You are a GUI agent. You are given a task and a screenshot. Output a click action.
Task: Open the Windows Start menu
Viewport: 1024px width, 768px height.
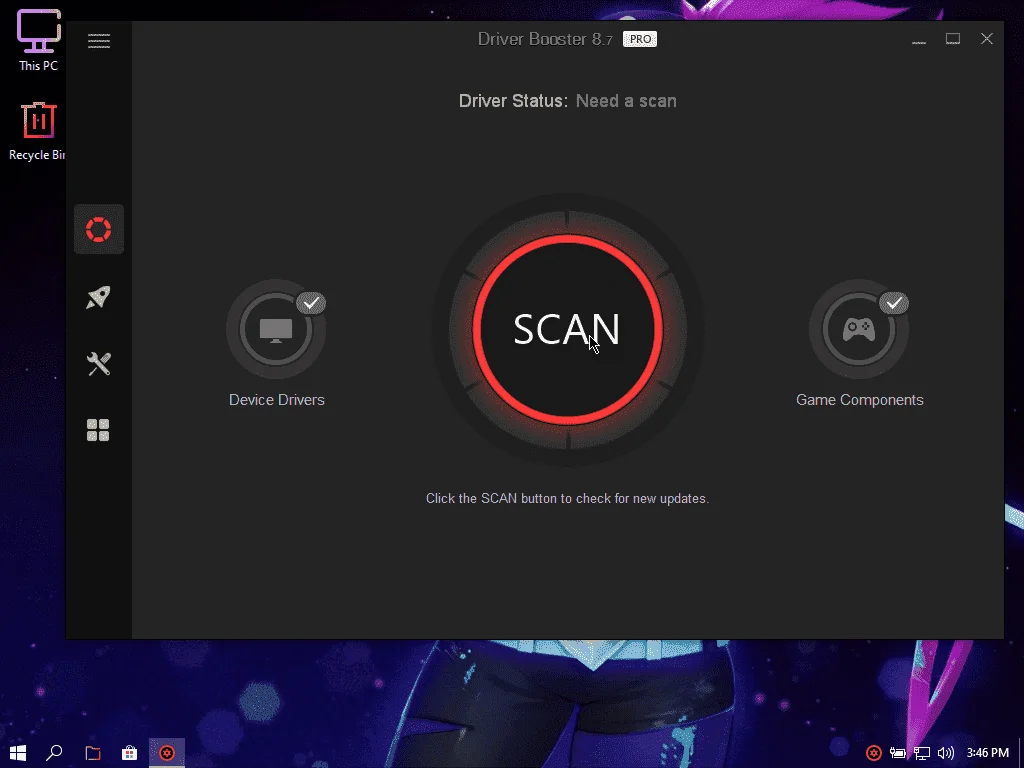click(18, 753)
